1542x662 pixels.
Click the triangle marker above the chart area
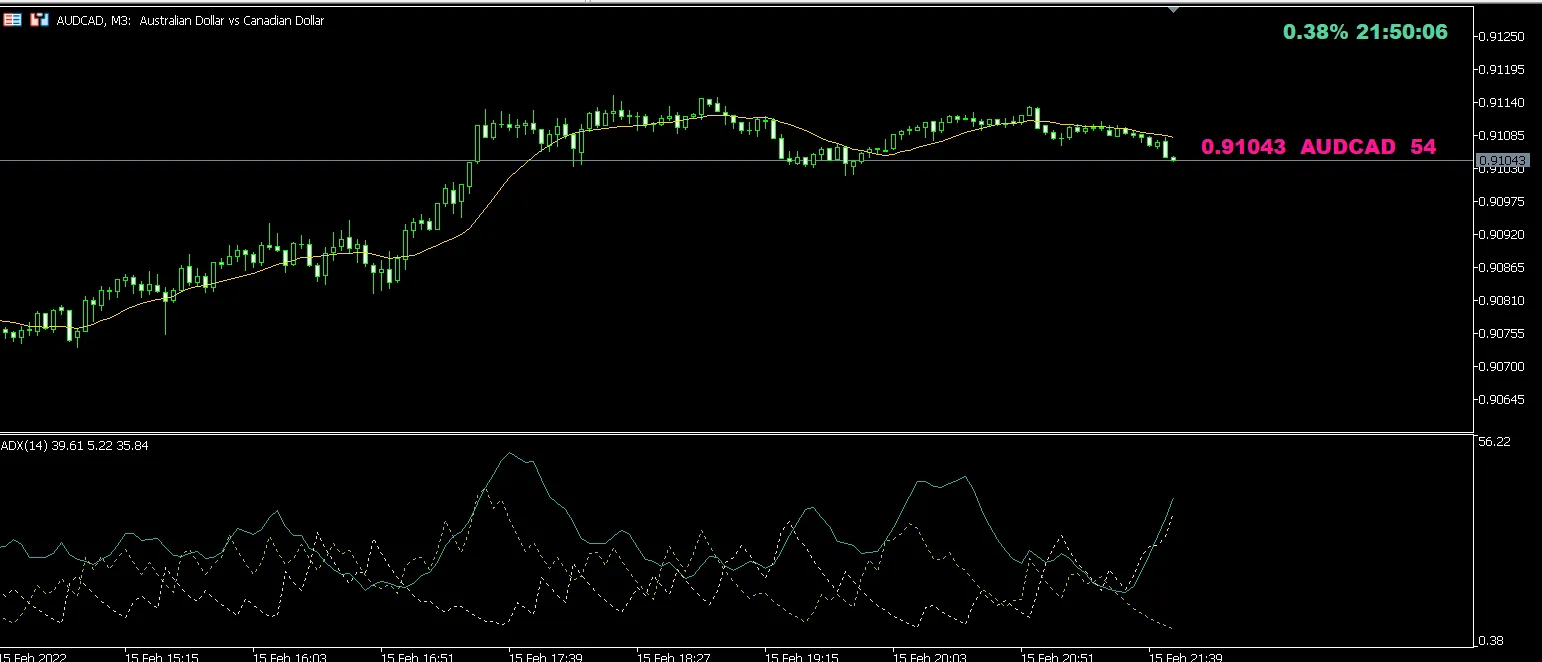(1172, 10)
